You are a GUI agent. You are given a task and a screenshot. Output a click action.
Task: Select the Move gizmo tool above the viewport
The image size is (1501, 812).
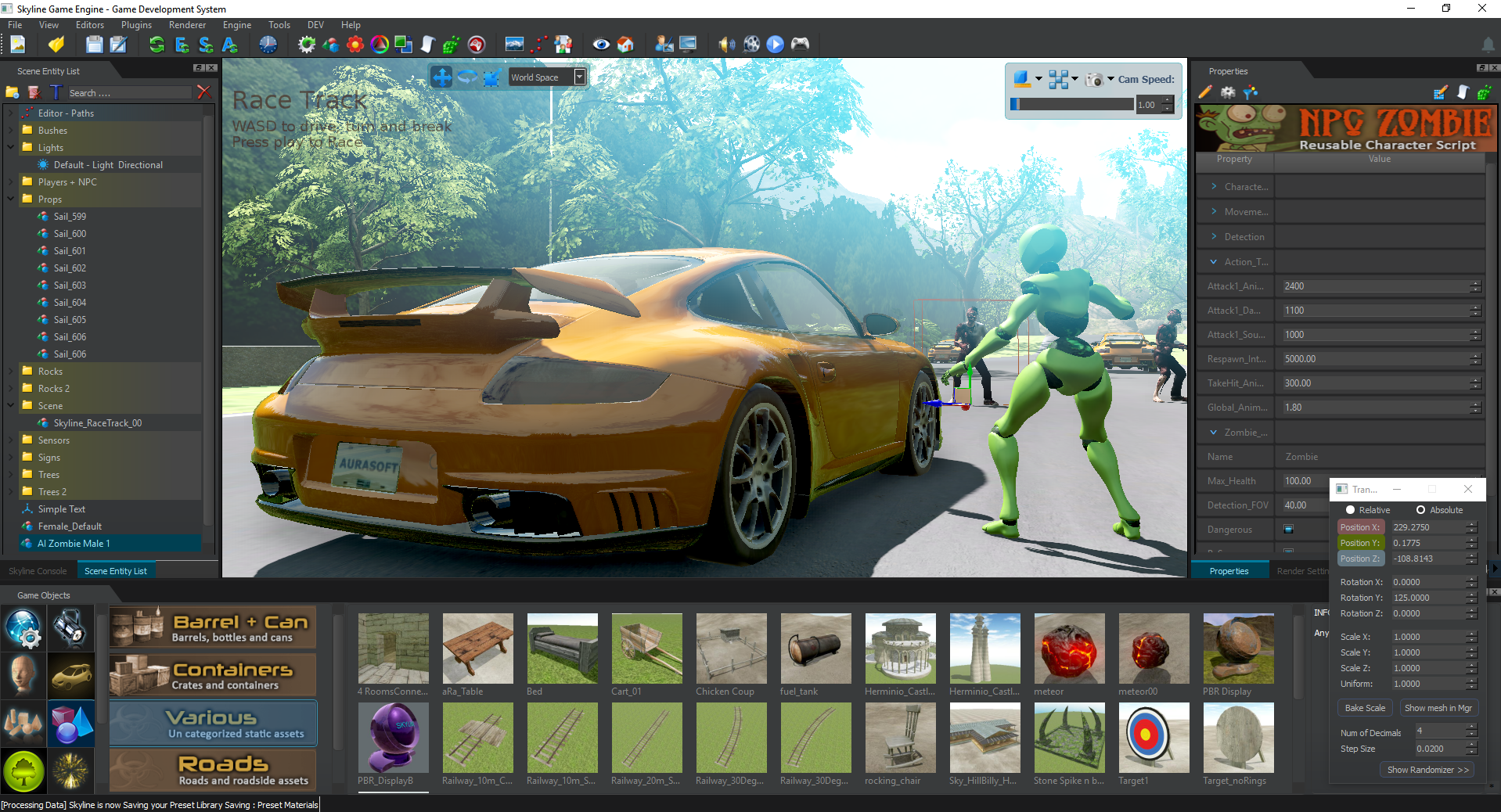click(442, 77)
